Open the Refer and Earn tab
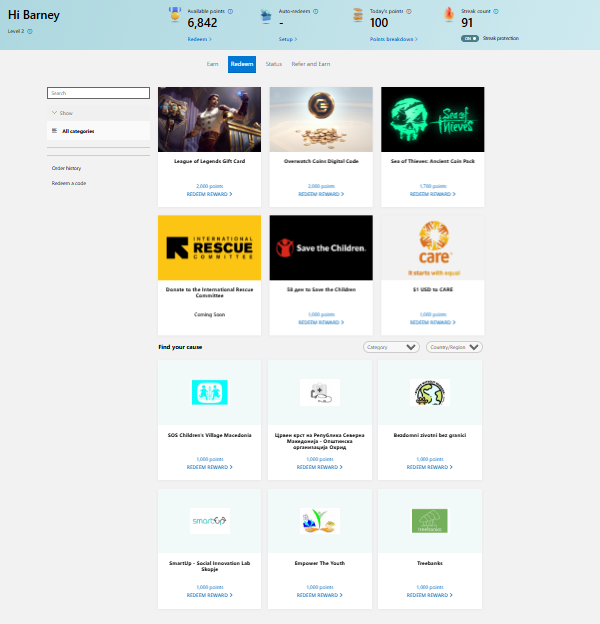 click(x=311, y=64)
